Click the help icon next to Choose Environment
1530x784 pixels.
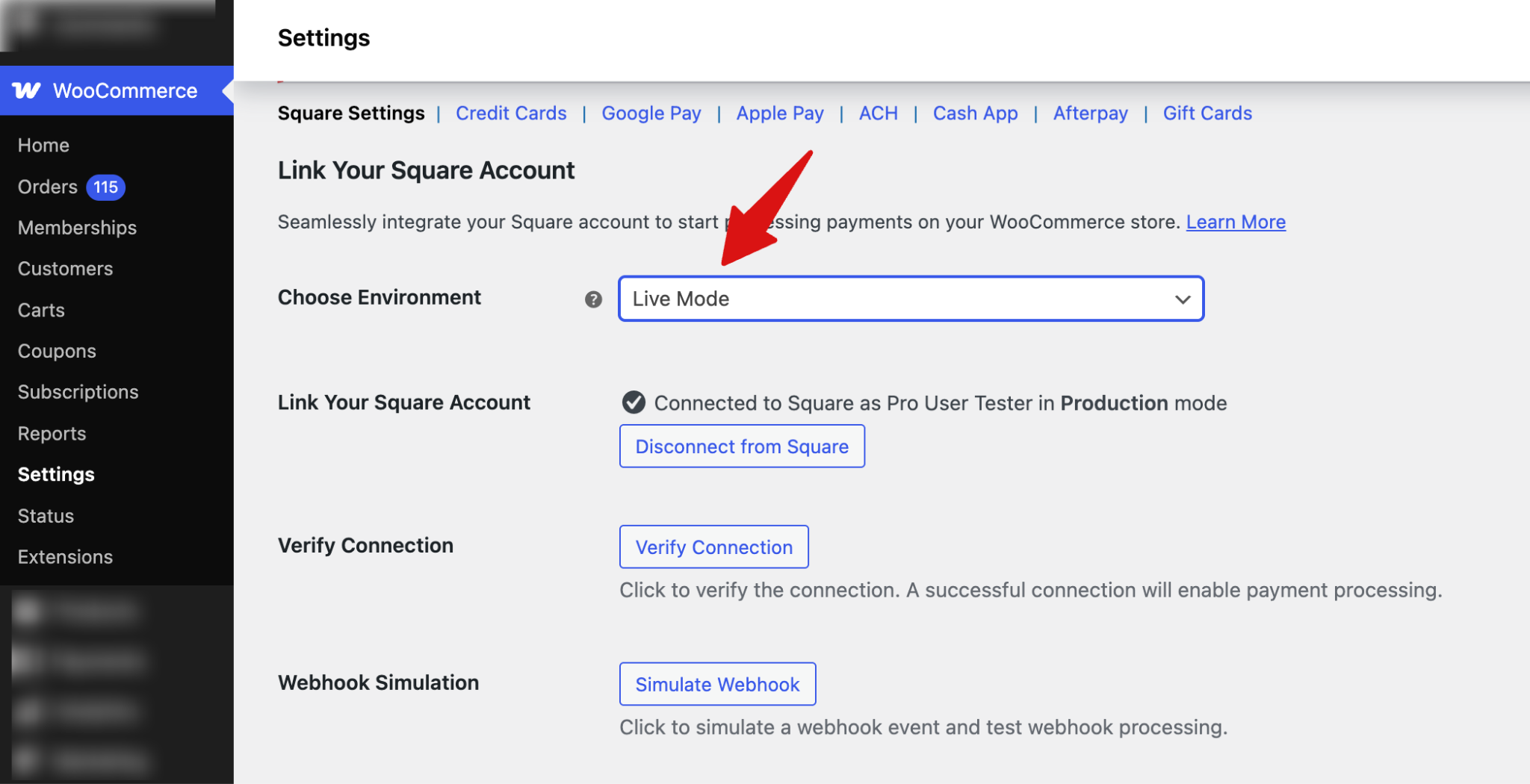592,299
